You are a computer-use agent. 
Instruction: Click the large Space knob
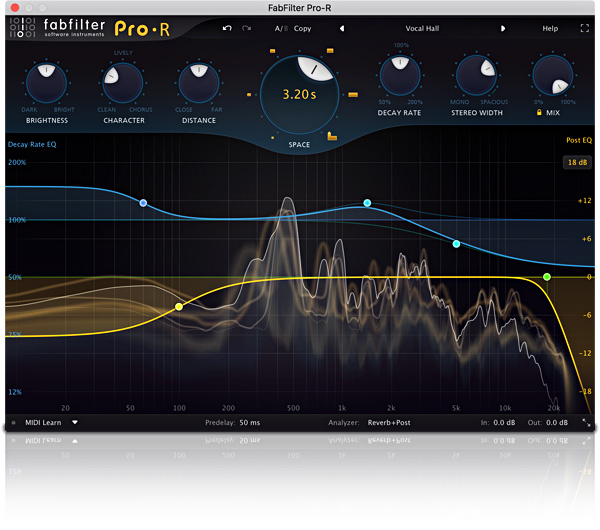click(299, 95)
